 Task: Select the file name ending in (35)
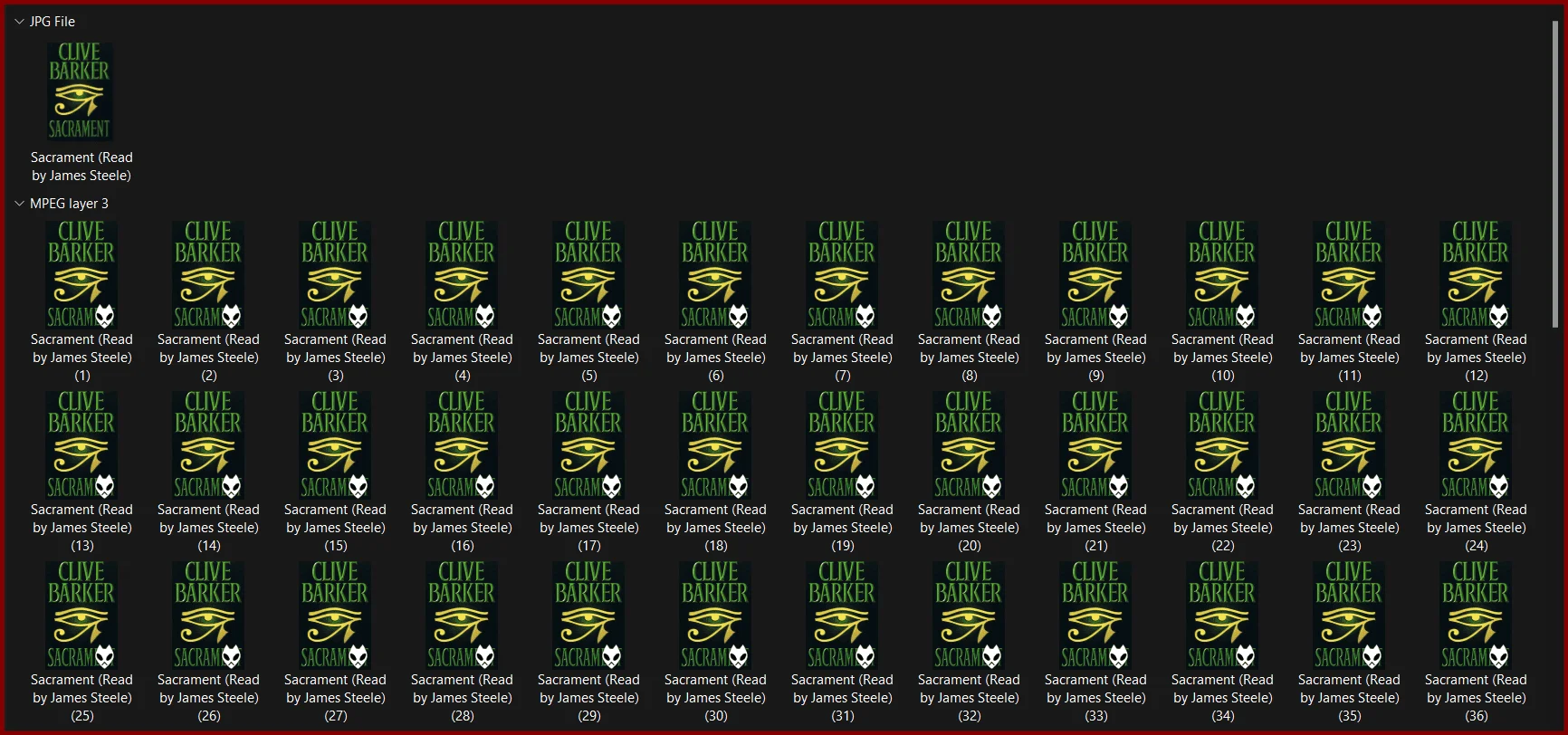1349,698
